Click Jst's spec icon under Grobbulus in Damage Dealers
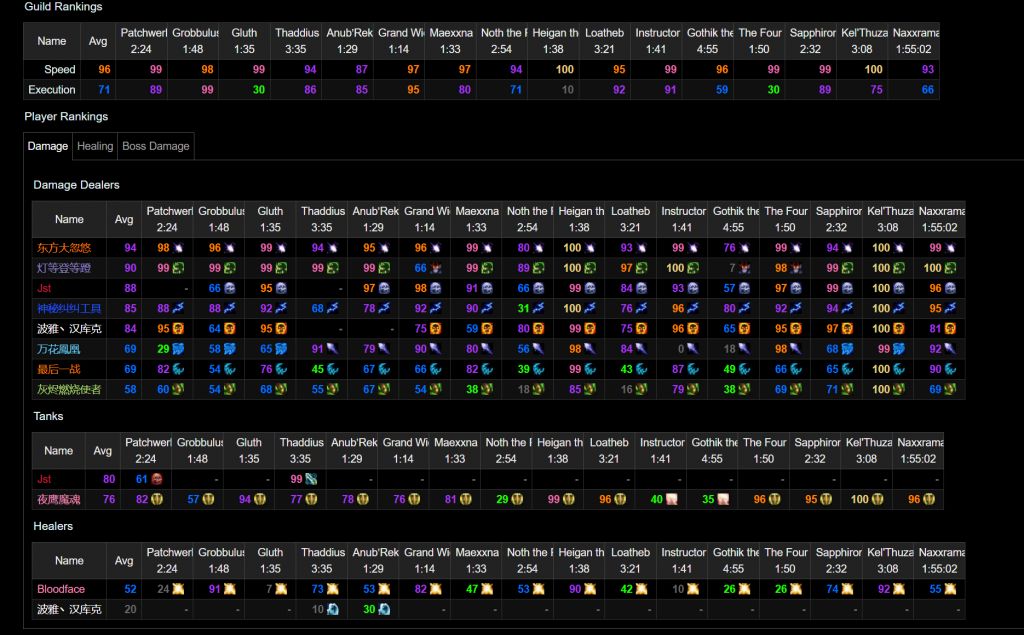The height and width of the screenshot is (635, 1024). click(x=229, y=288)
